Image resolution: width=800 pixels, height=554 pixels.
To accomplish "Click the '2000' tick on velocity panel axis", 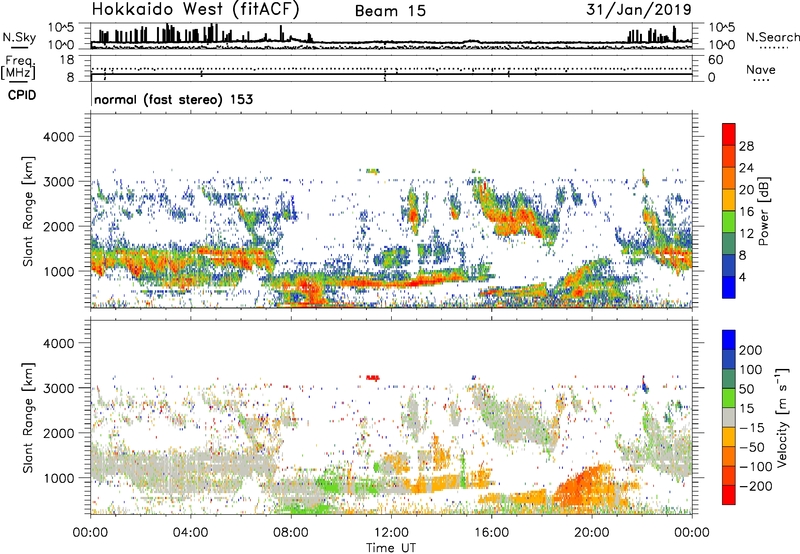I will click(59, 433).
